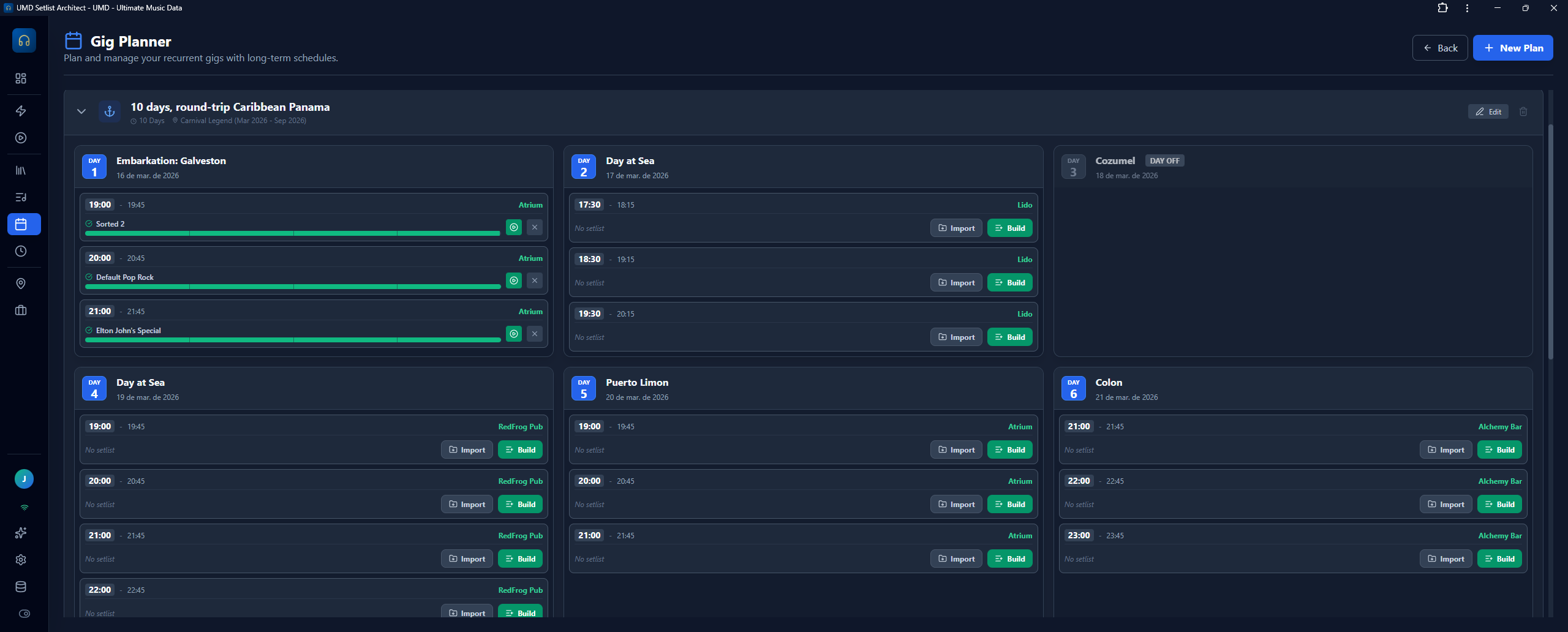Open the dashboard grid icon in sidebar
Image resolution: width=1568 pixels, height=632 pixels.
(x=21, y=78)
